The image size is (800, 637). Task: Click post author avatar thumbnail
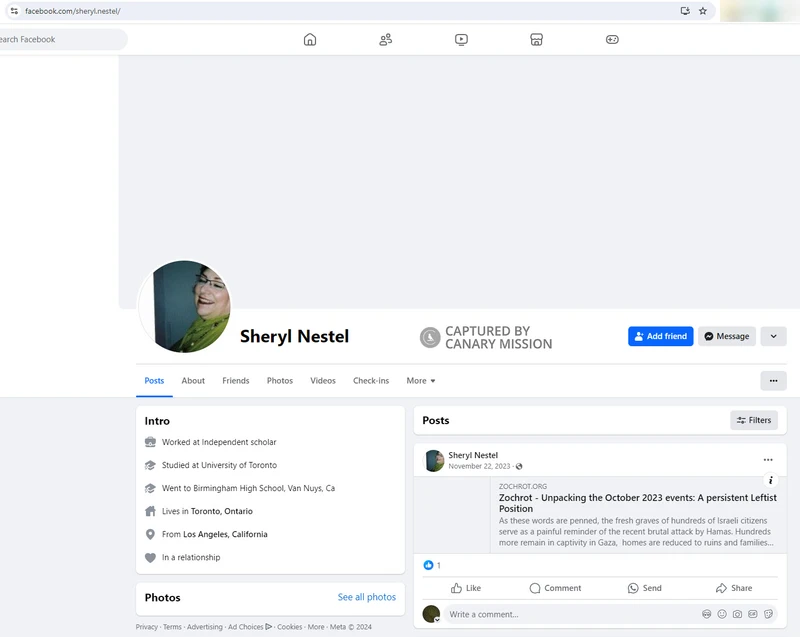[434, 461]
